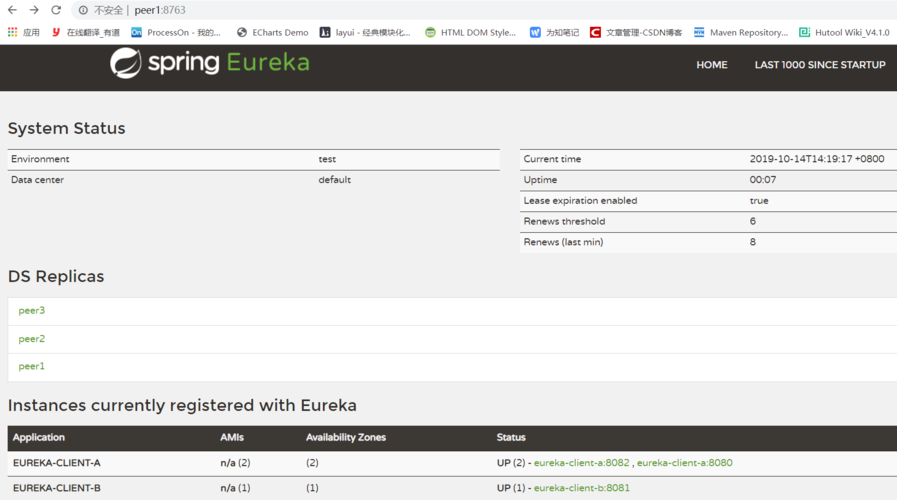Click the System Status heading
Screen dimensions: 897x500
point(66,128)
